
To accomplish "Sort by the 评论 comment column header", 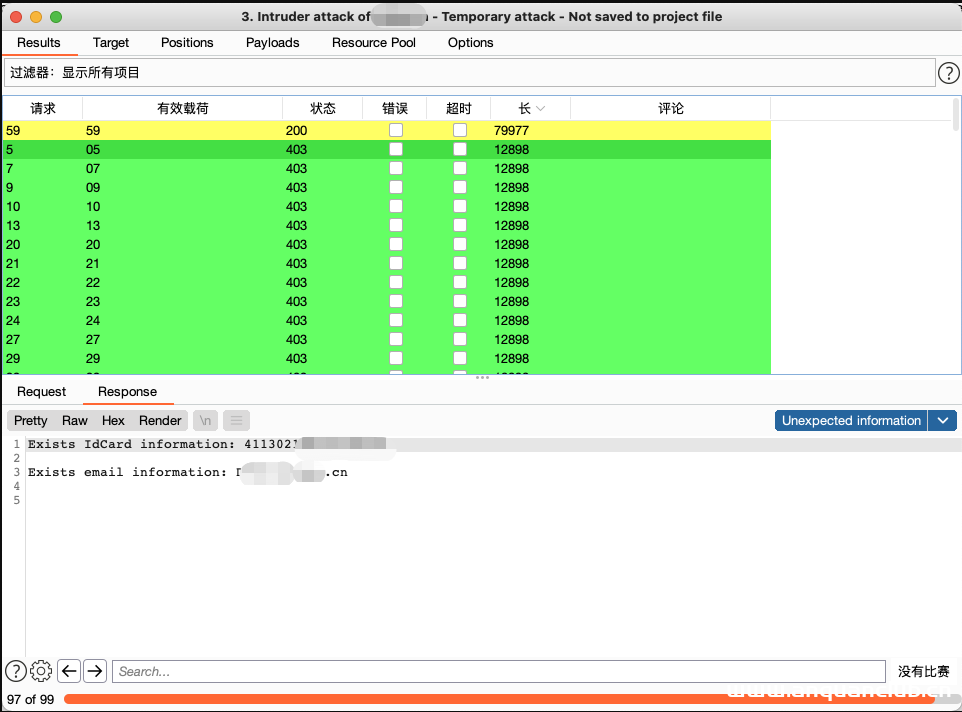I will (671, 109).
